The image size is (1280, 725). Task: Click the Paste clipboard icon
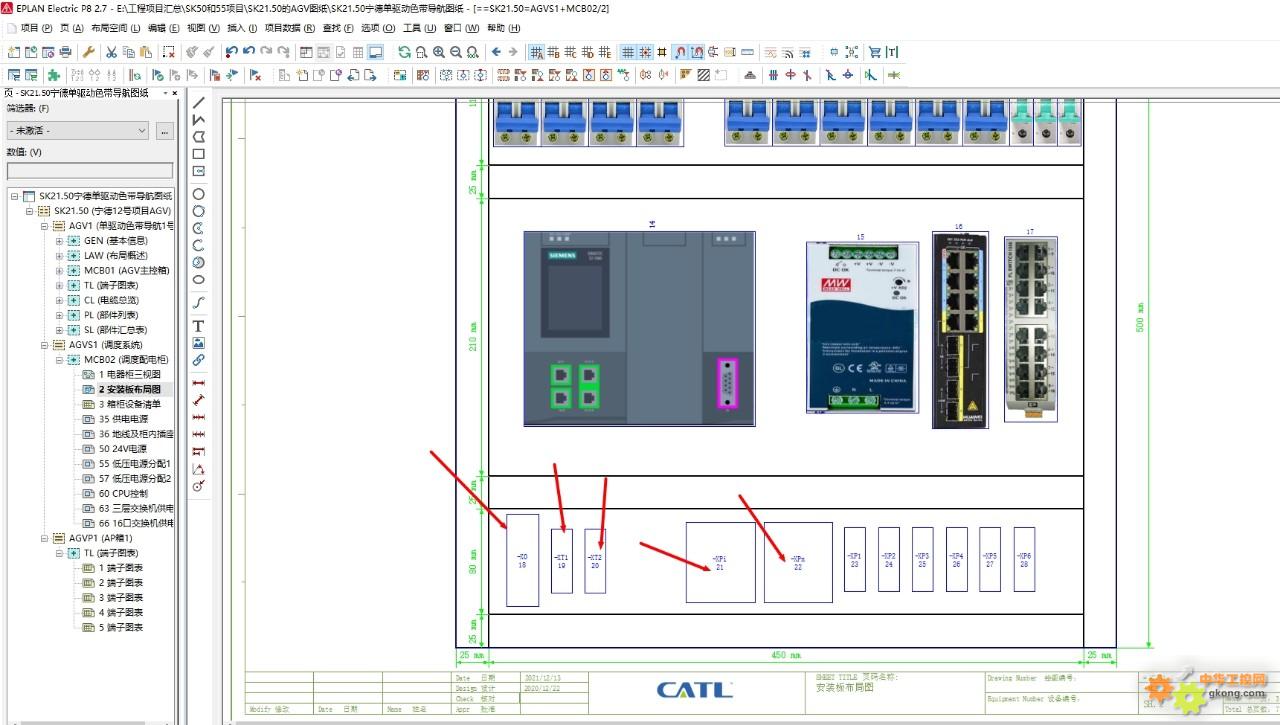tap(146, 52)
